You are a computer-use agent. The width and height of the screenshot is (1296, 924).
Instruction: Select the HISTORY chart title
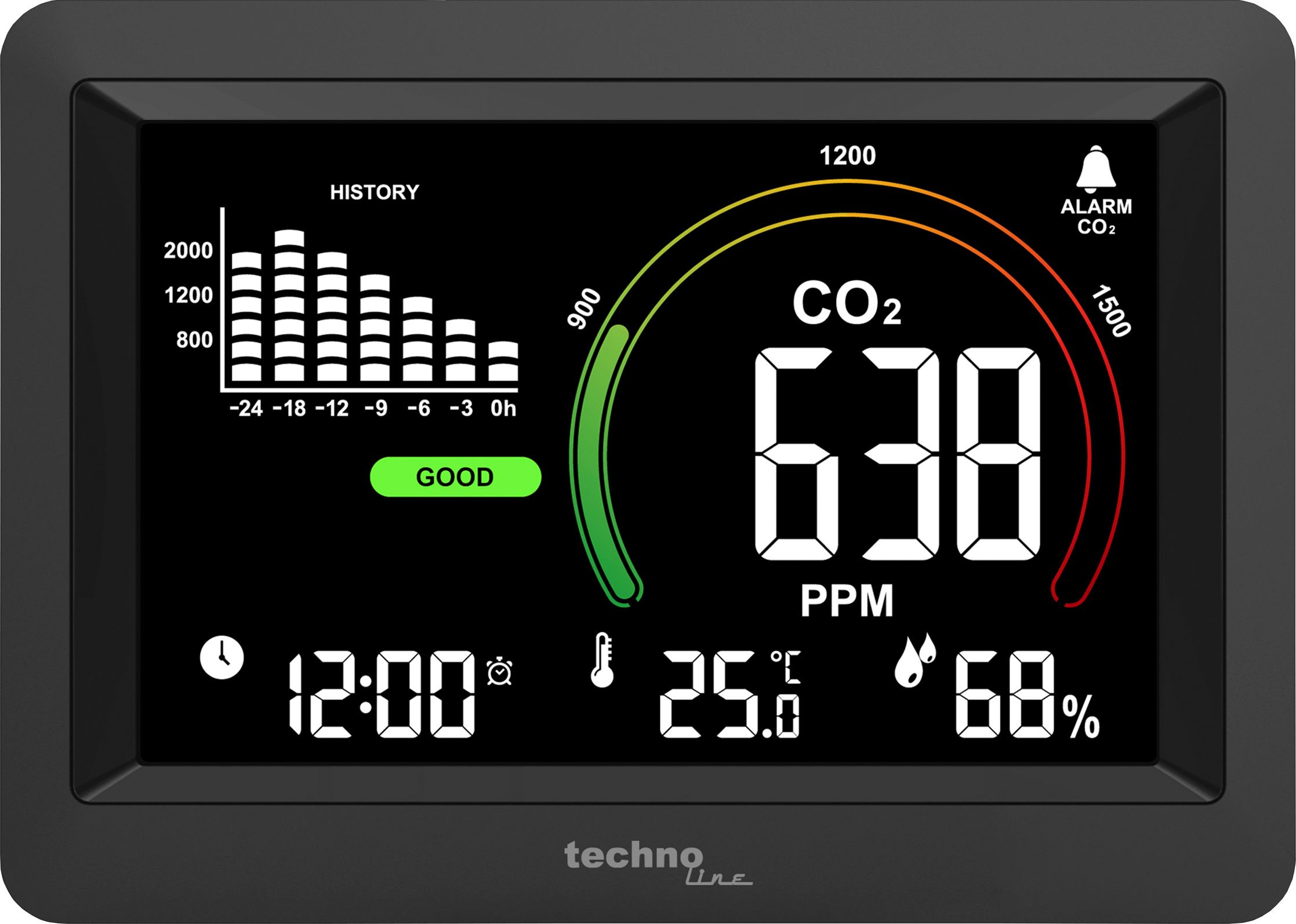click(374, 192)
